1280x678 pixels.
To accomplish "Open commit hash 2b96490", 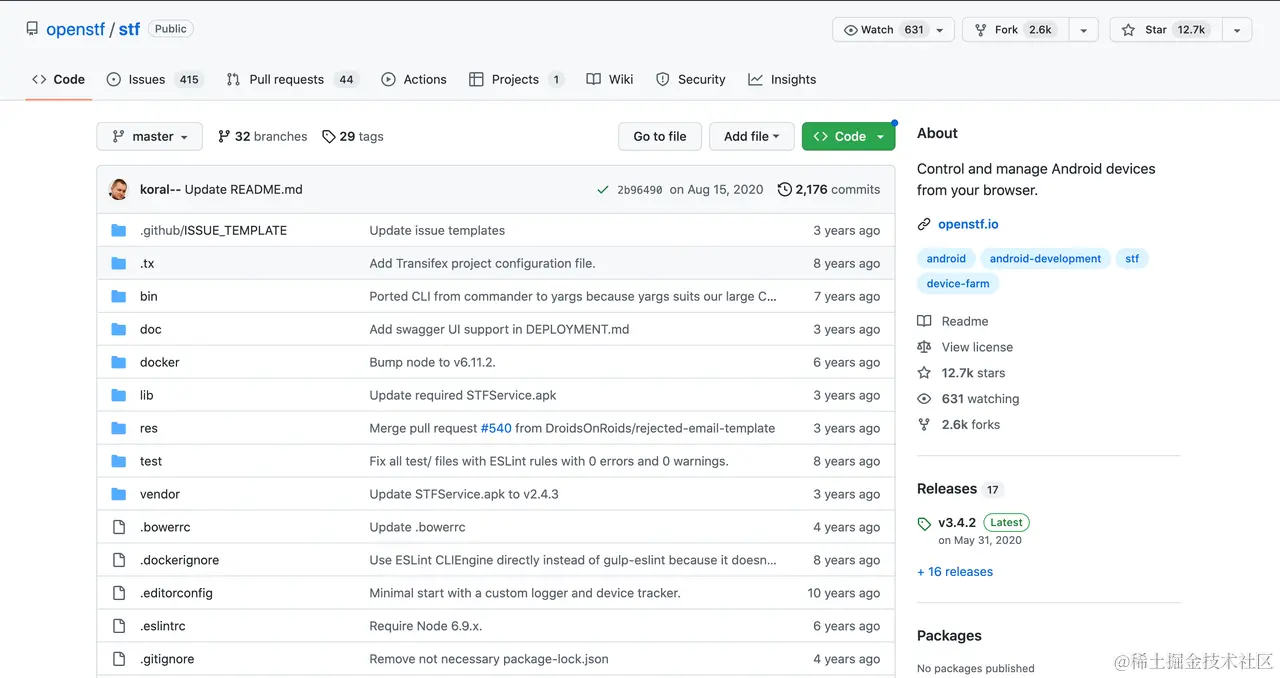I will tap(640, 190).
